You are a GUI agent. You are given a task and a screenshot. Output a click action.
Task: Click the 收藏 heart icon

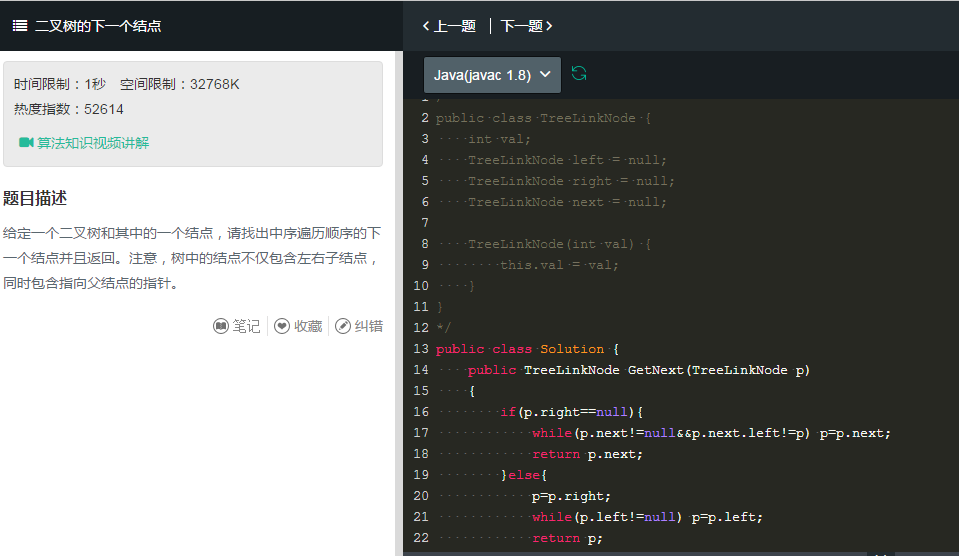pyautogui.click(x=282, y=326)
